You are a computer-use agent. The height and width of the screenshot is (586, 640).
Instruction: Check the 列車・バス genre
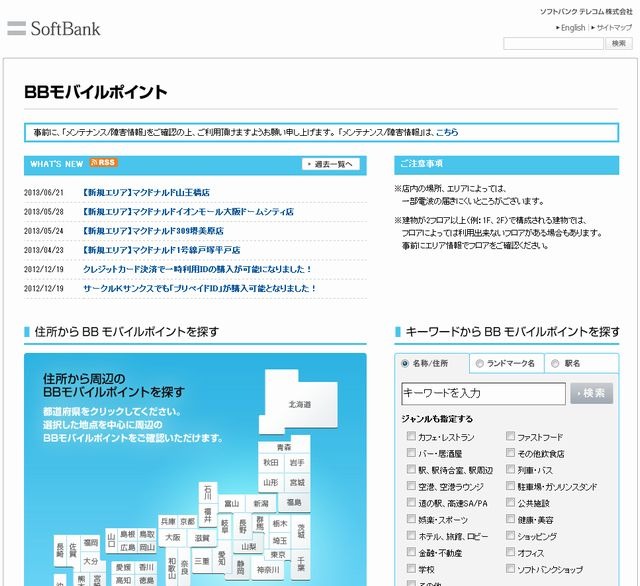pos(510,469)
